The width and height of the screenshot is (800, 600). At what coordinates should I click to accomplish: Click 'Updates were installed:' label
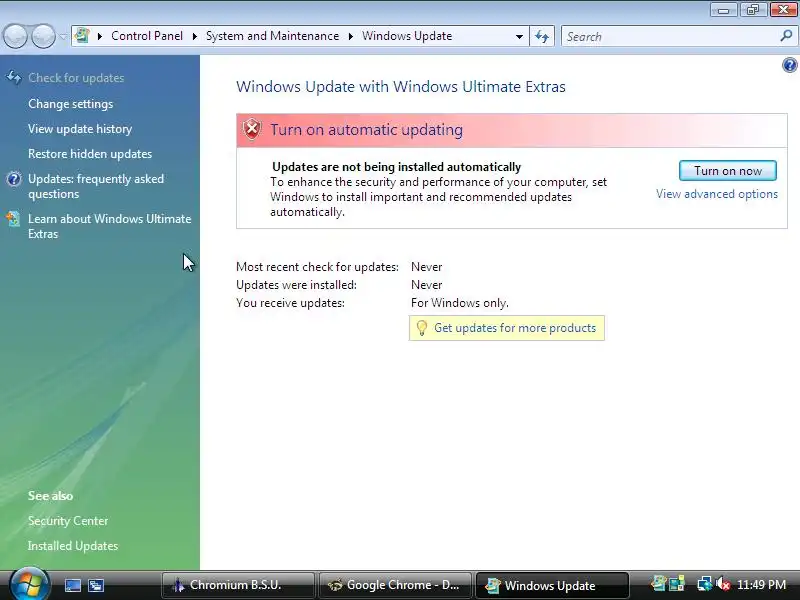296,285
